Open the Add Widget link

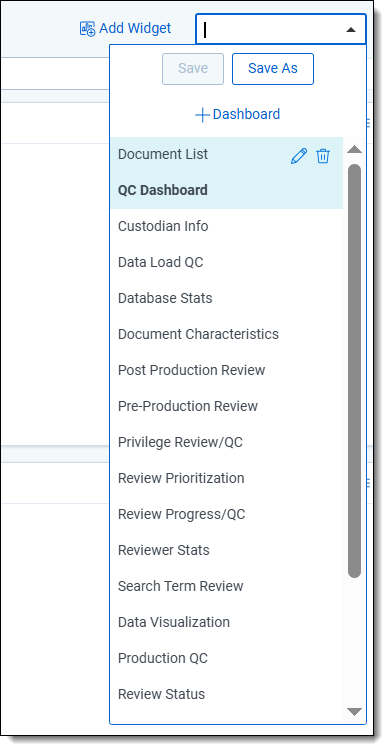pos(125,29)
